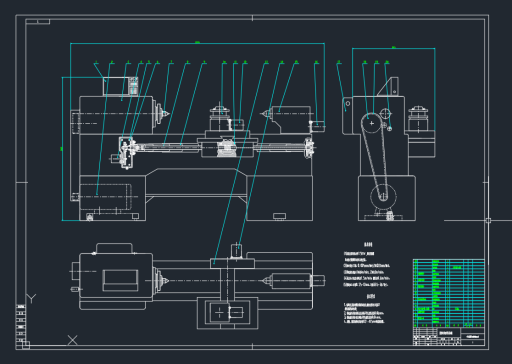Select the headstock body in the front view
This screenshot has width=512, height=364.
pyautogui.click(x=116, y=115)
